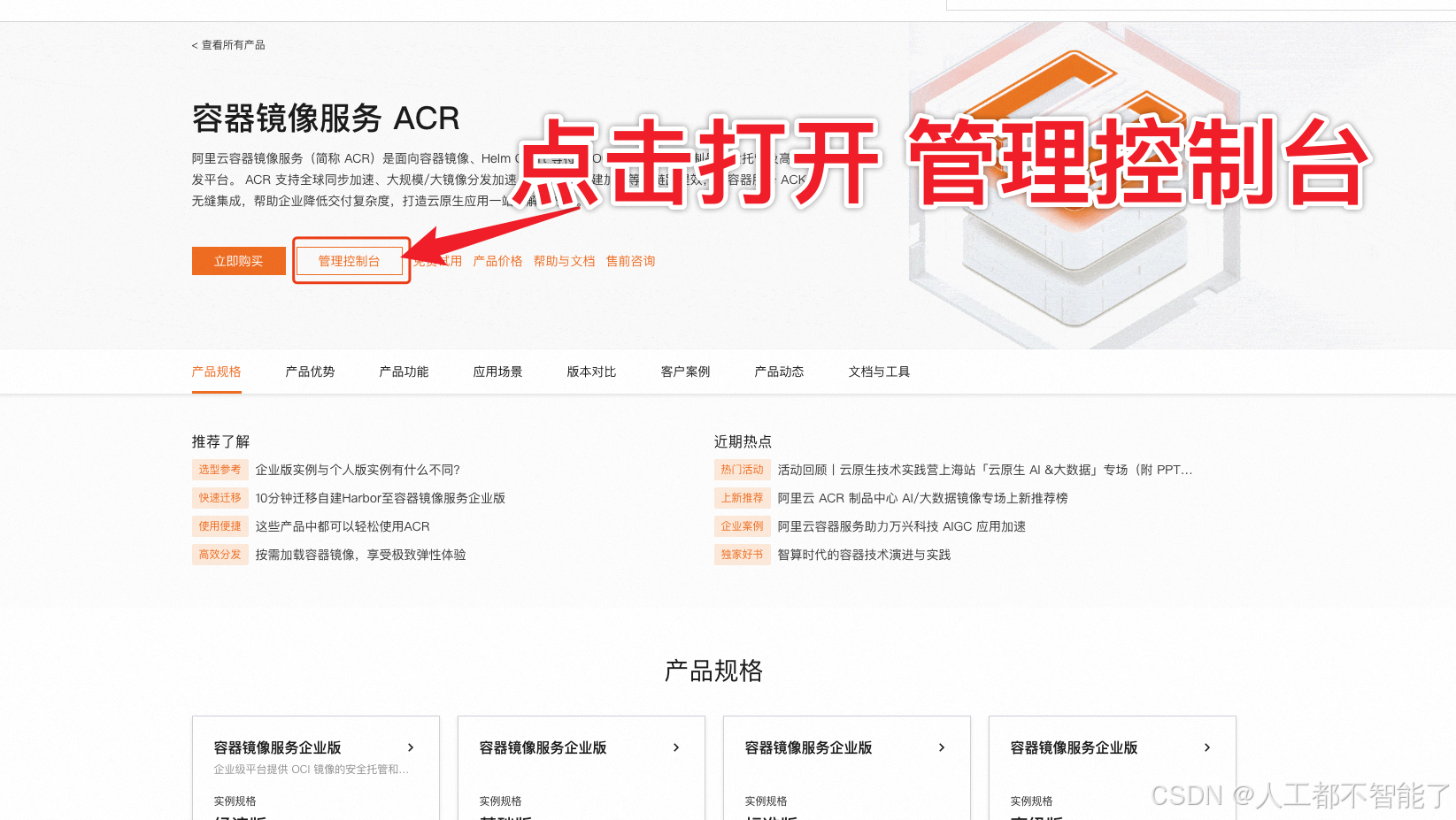Open the 免费试用 free trial link
Image resolution: width=1456 pixels, height=820 pixels.
click(440, 260)
